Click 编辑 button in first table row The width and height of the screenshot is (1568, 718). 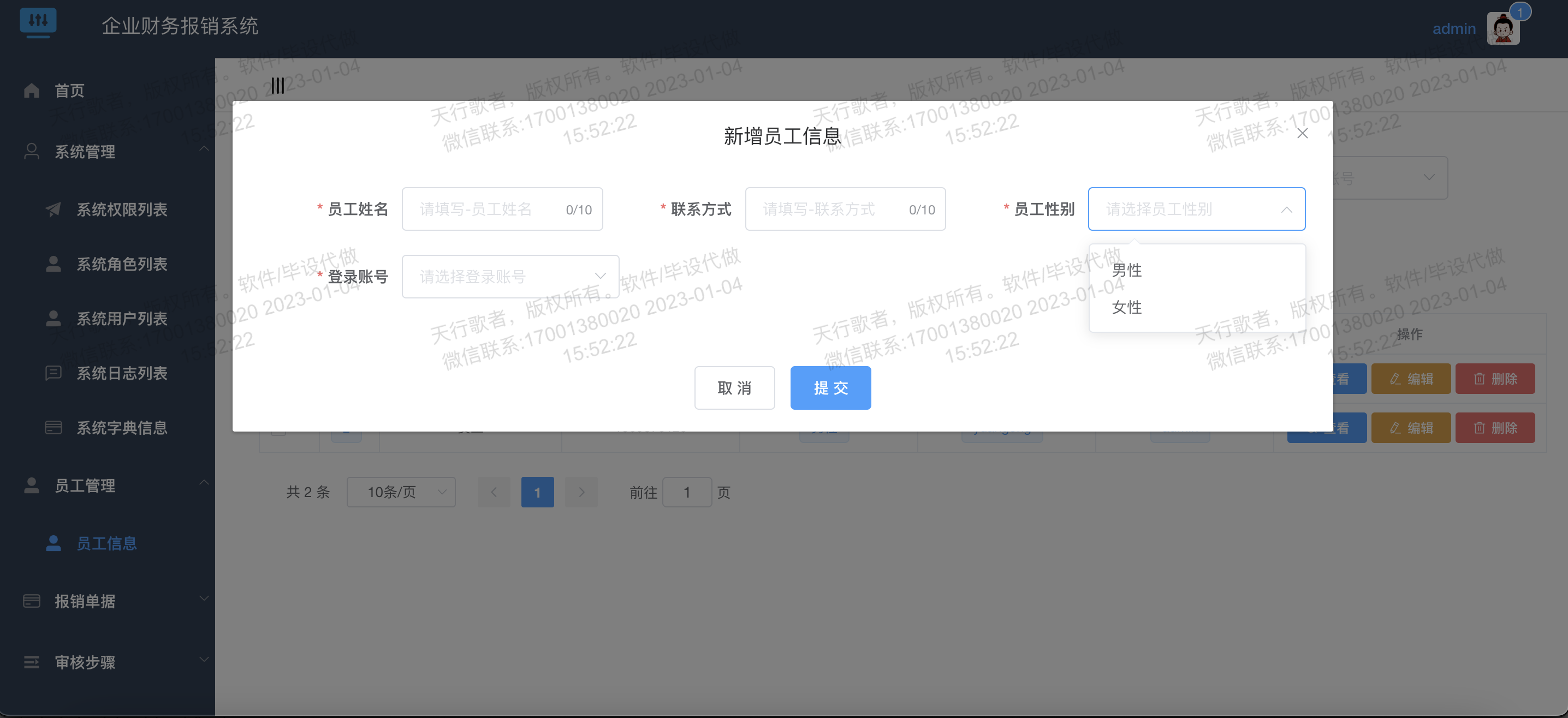click(x=1411, y=379)
